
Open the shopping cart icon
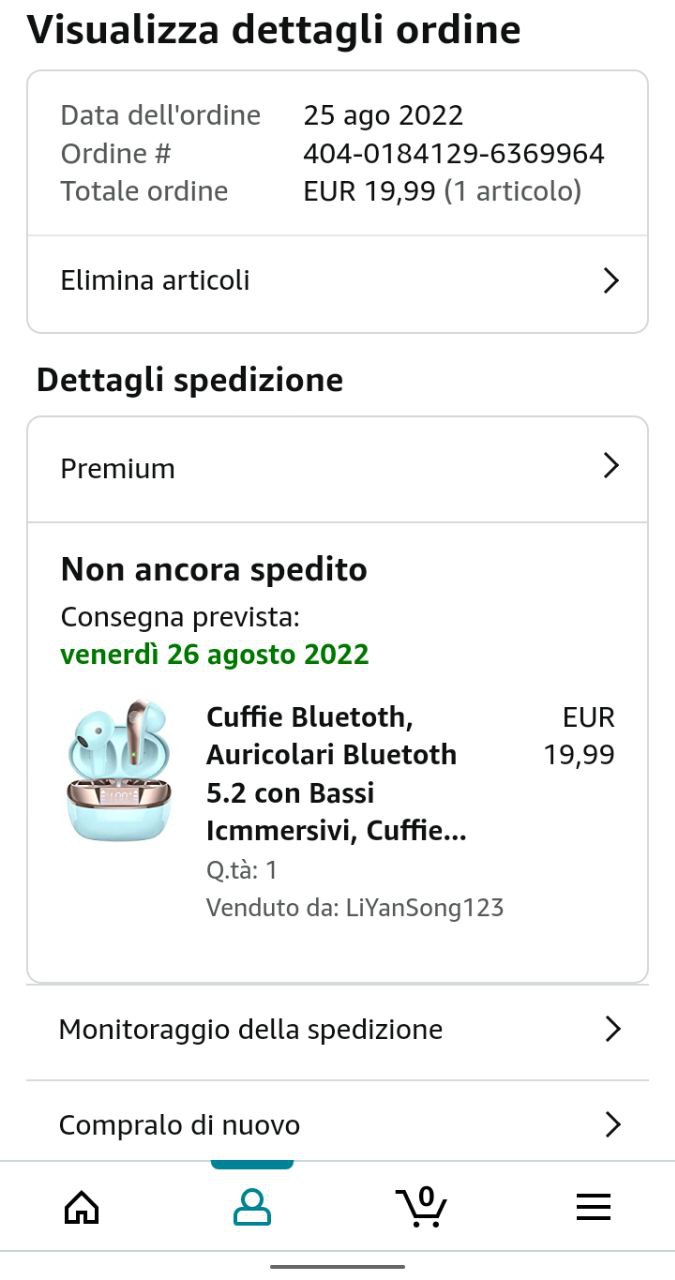pos(421,1206)
